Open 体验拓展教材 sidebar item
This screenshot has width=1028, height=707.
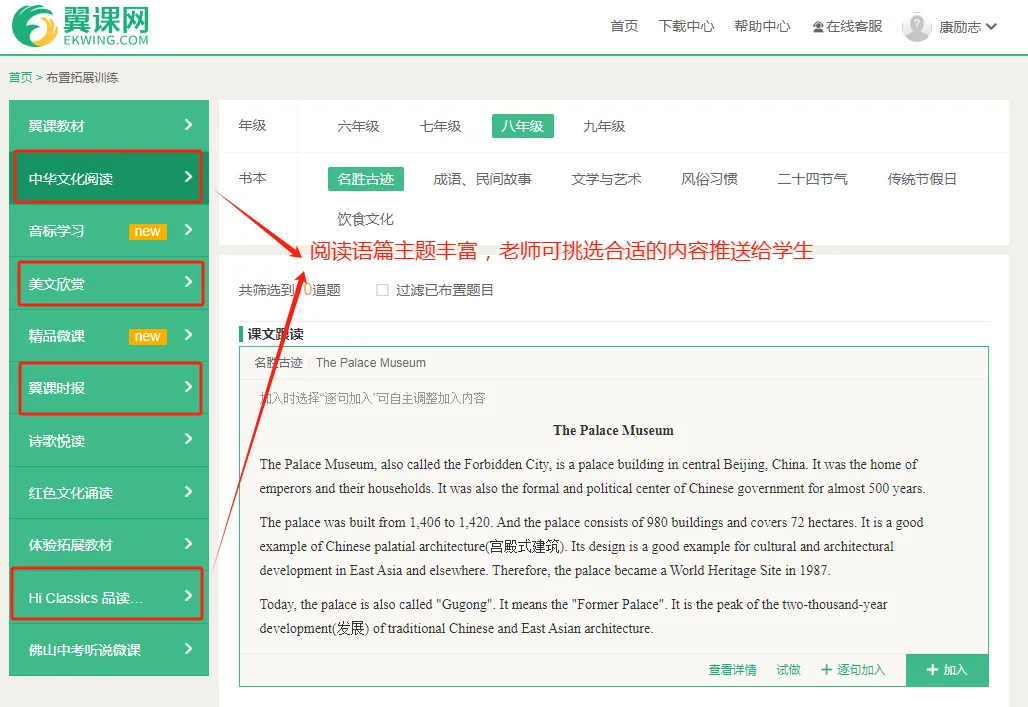pyautogui.click(x=109, y=544)
